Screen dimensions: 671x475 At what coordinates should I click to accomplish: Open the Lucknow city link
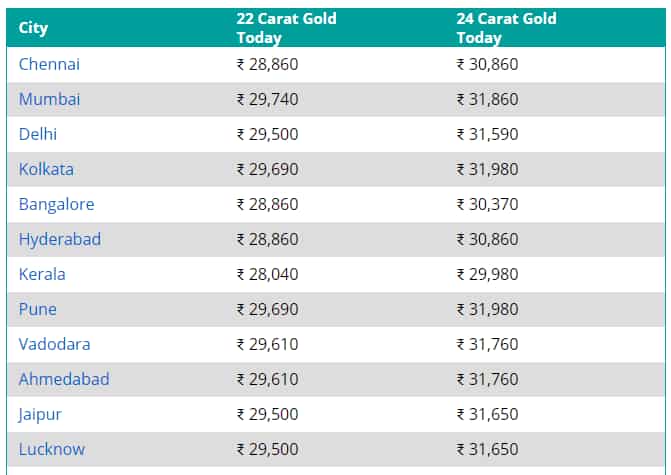[x=52, y=449]
